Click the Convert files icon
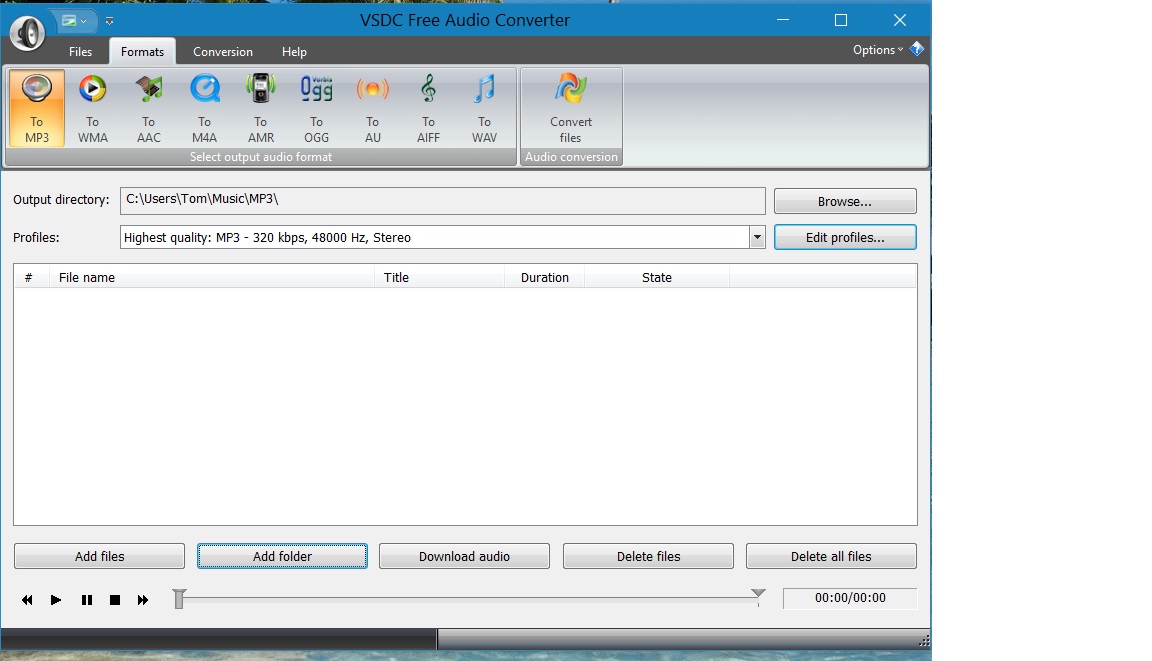The width and height of the screenshot is (1152, 661). (x=571, y=108)
